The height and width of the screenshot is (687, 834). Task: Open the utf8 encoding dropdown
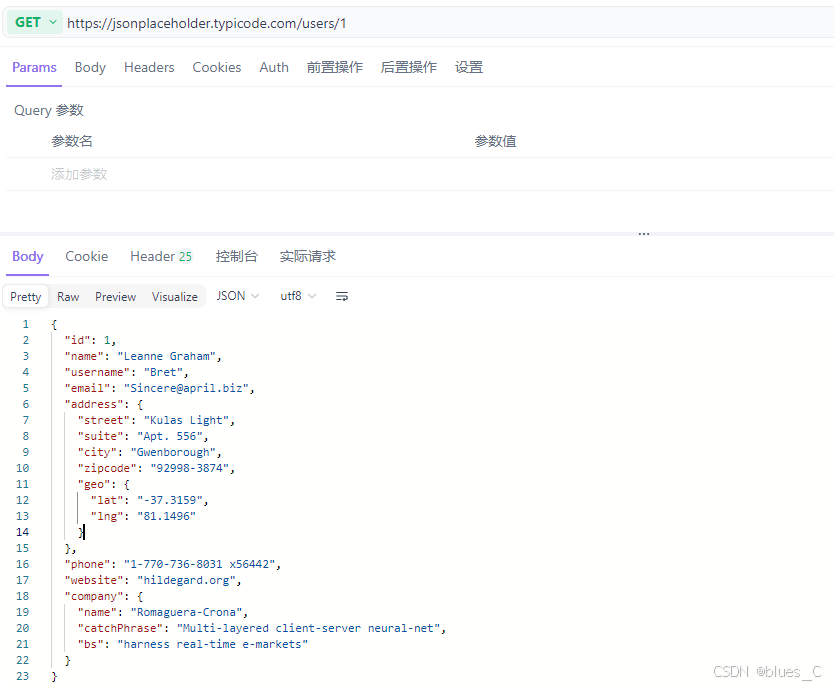coord(298,296)
